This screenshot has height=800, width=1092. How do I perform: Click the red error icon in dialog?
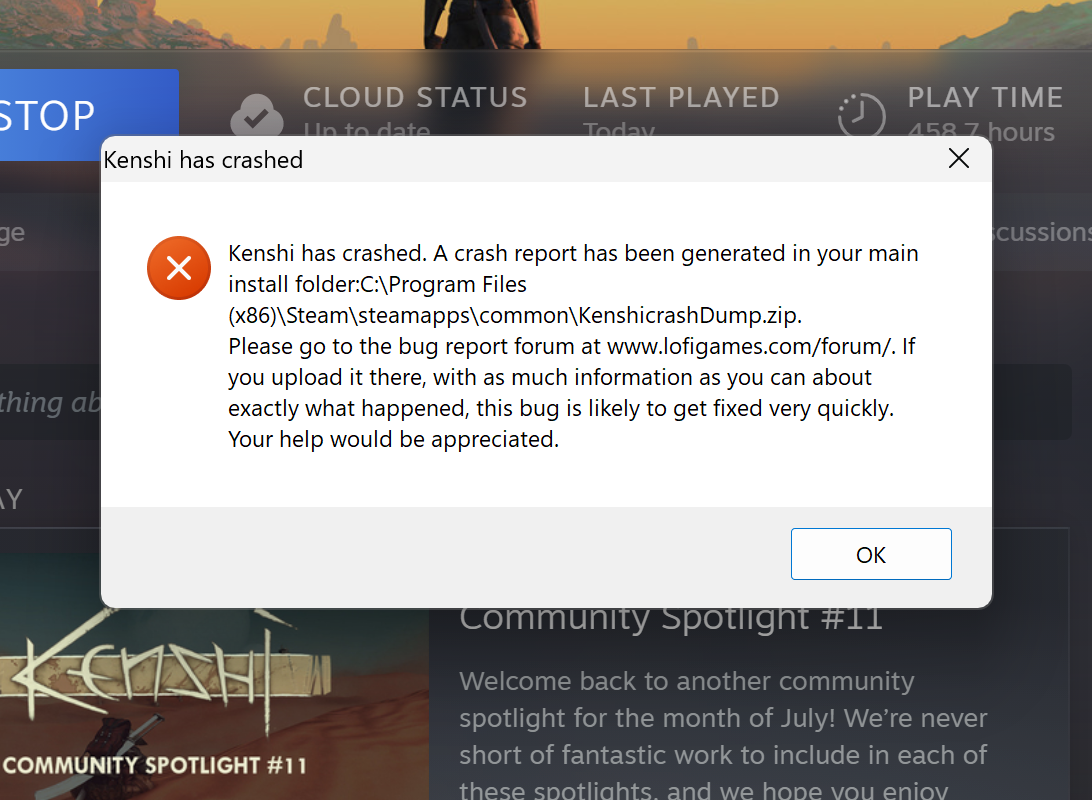(179, 268)
